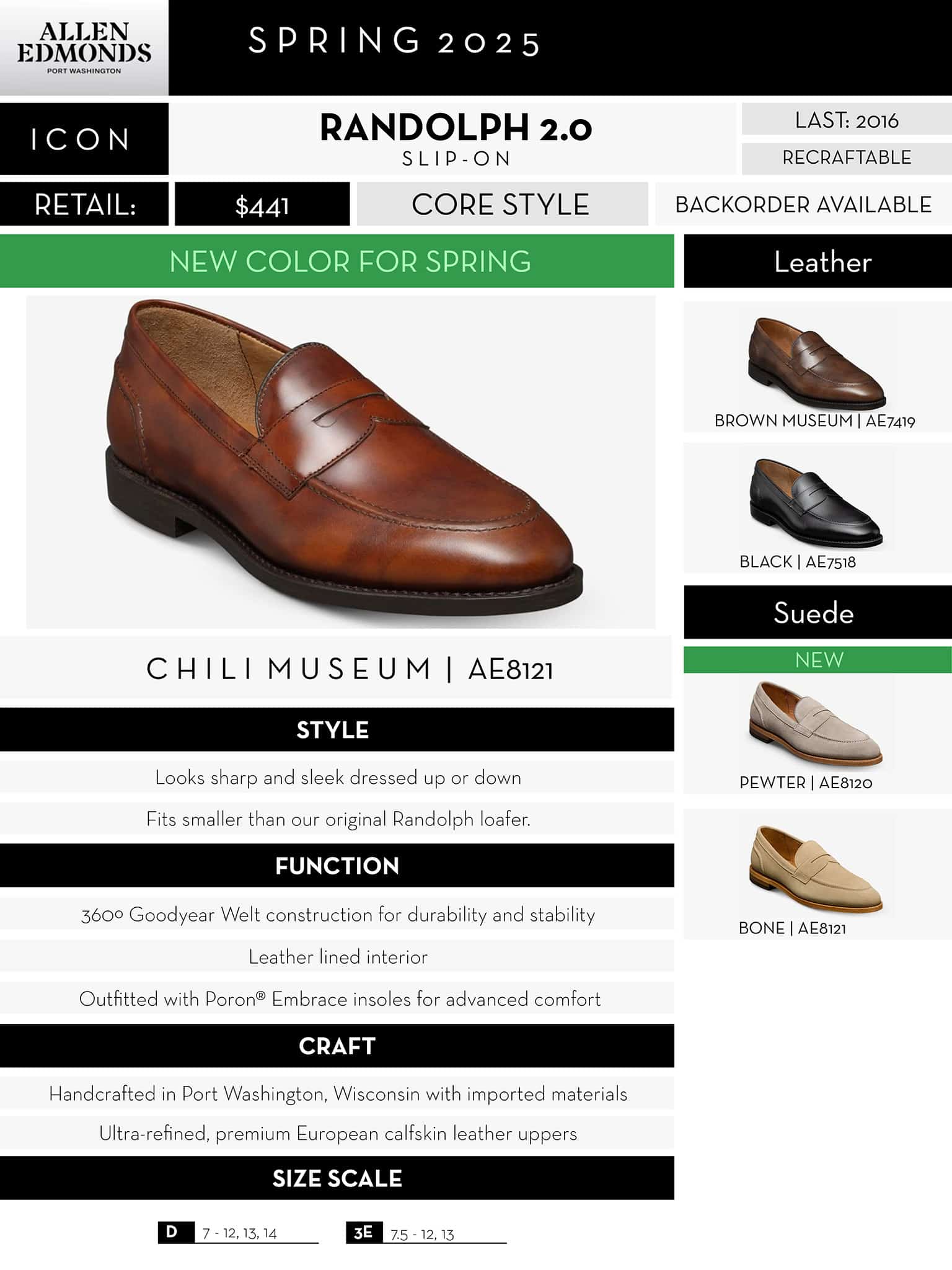Click the Allen Edmonds logo
Screen dimensions: 952x1270
click(84, 48)
